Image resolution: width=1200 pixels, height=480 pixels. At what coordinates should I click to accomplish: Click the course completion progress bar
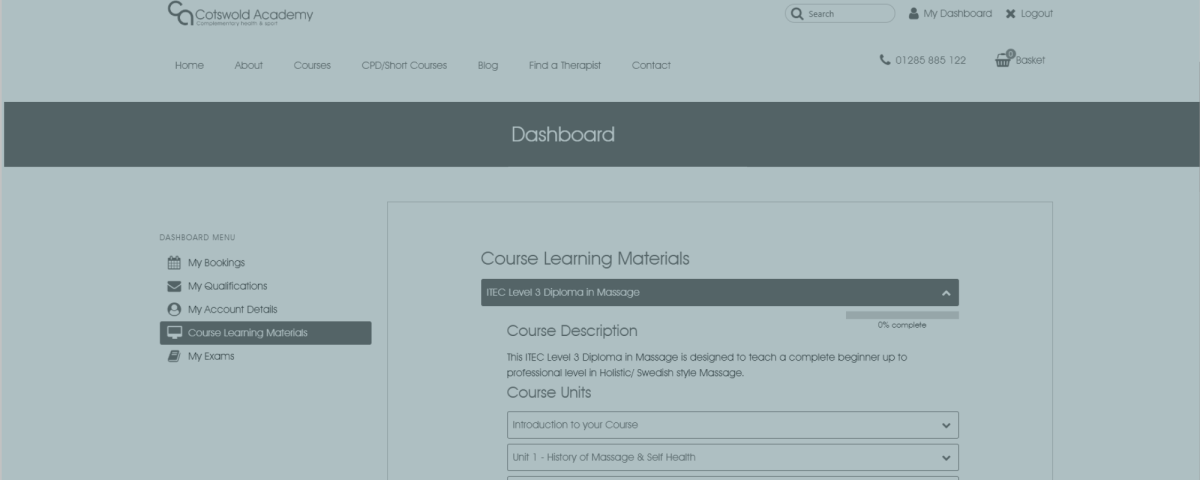point(901,315)
